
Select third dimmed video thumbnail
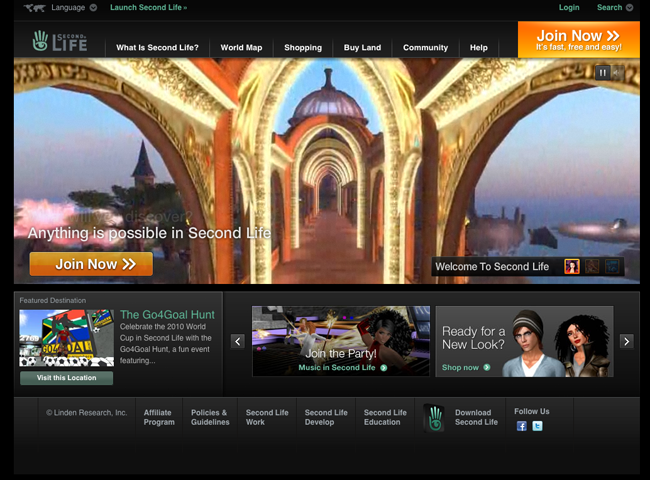click(612, 267)
